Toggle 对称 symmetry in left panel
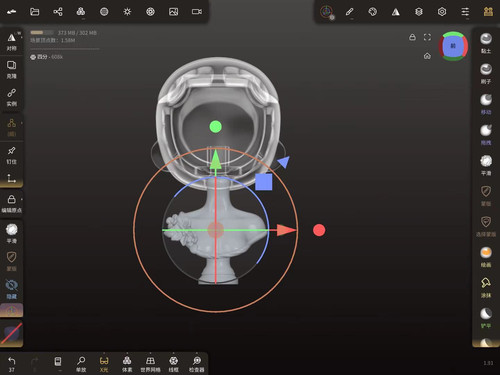500x375 pixels. 11,42
